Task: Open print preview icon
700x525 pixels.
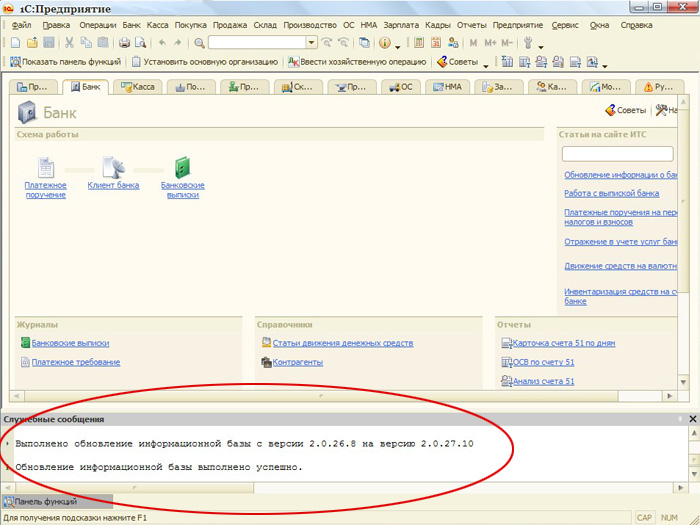Action: [141, 43]
